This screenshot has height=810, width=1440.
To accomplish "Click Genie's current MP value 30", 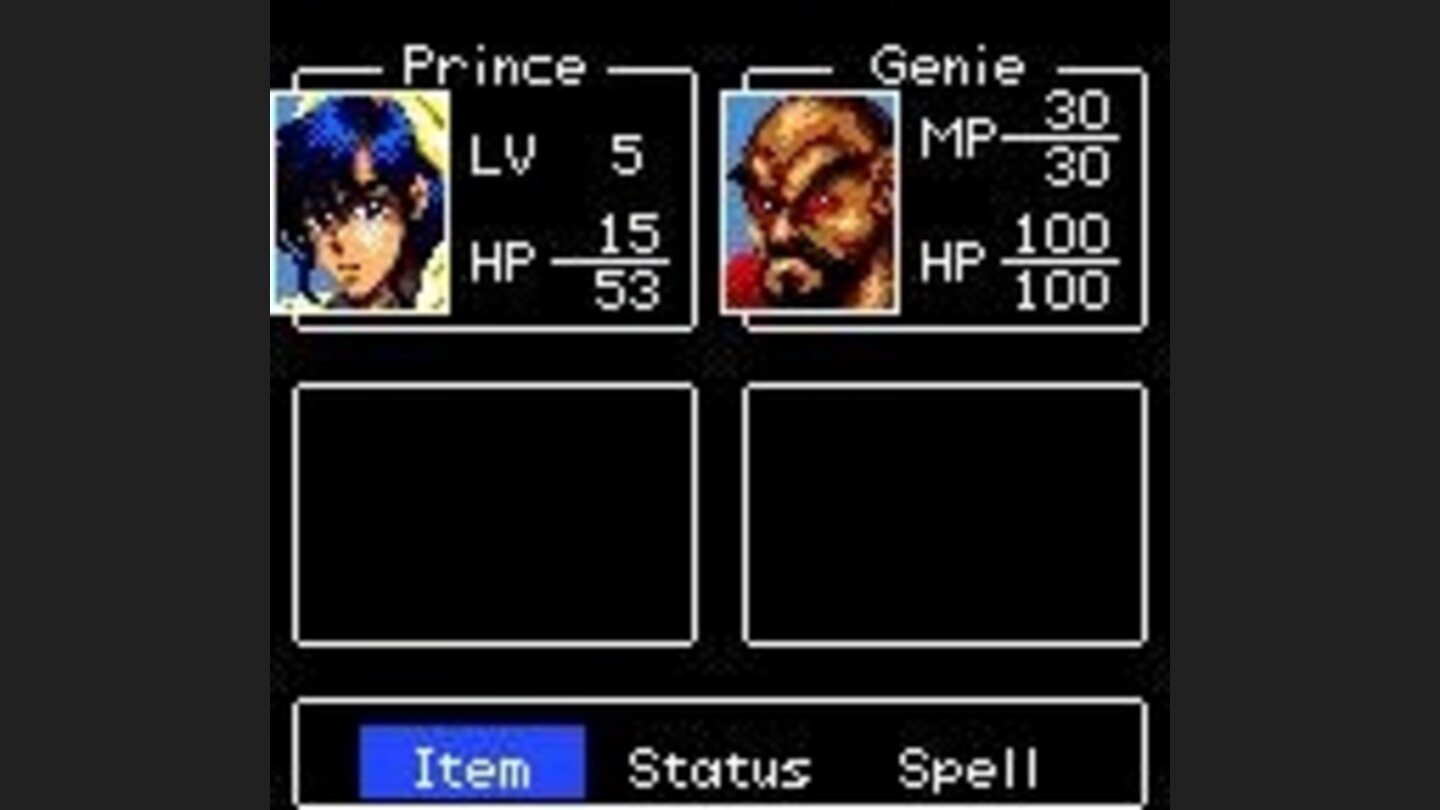I will 1078,112.
